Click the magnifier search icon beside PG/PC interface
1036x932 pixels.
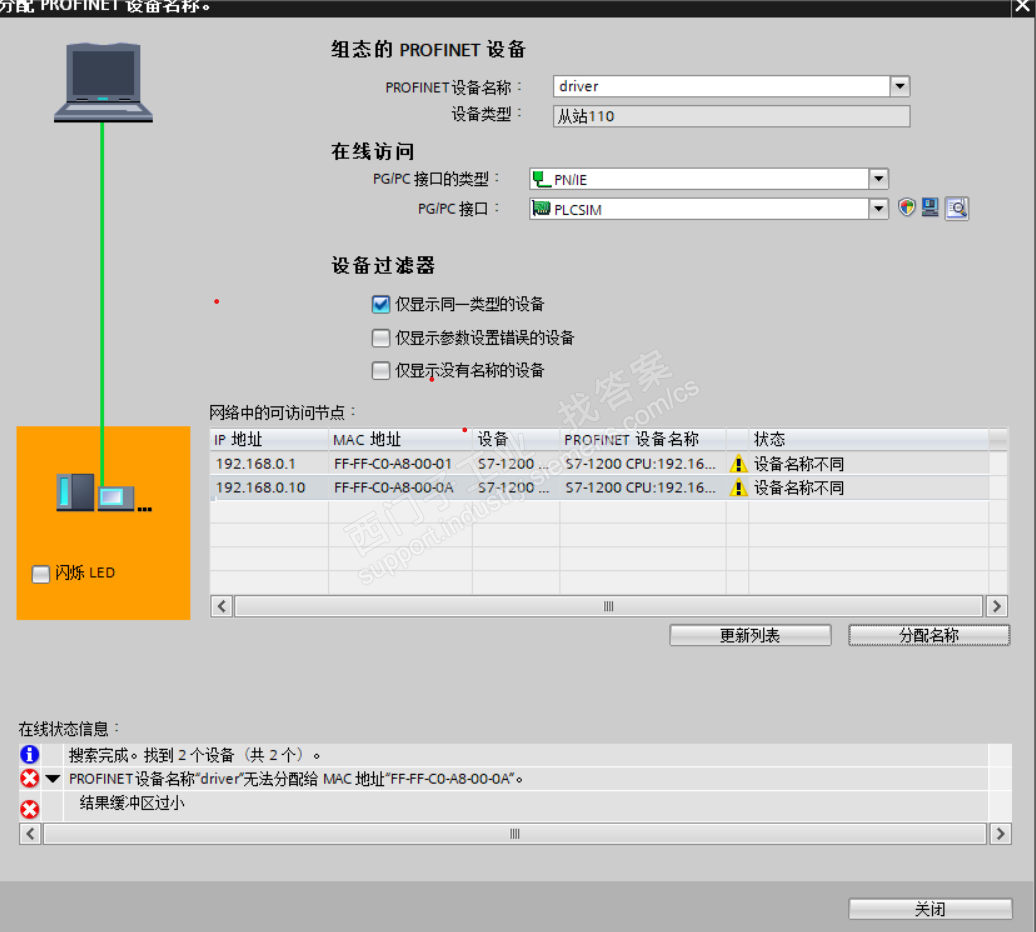coord(957,209)
